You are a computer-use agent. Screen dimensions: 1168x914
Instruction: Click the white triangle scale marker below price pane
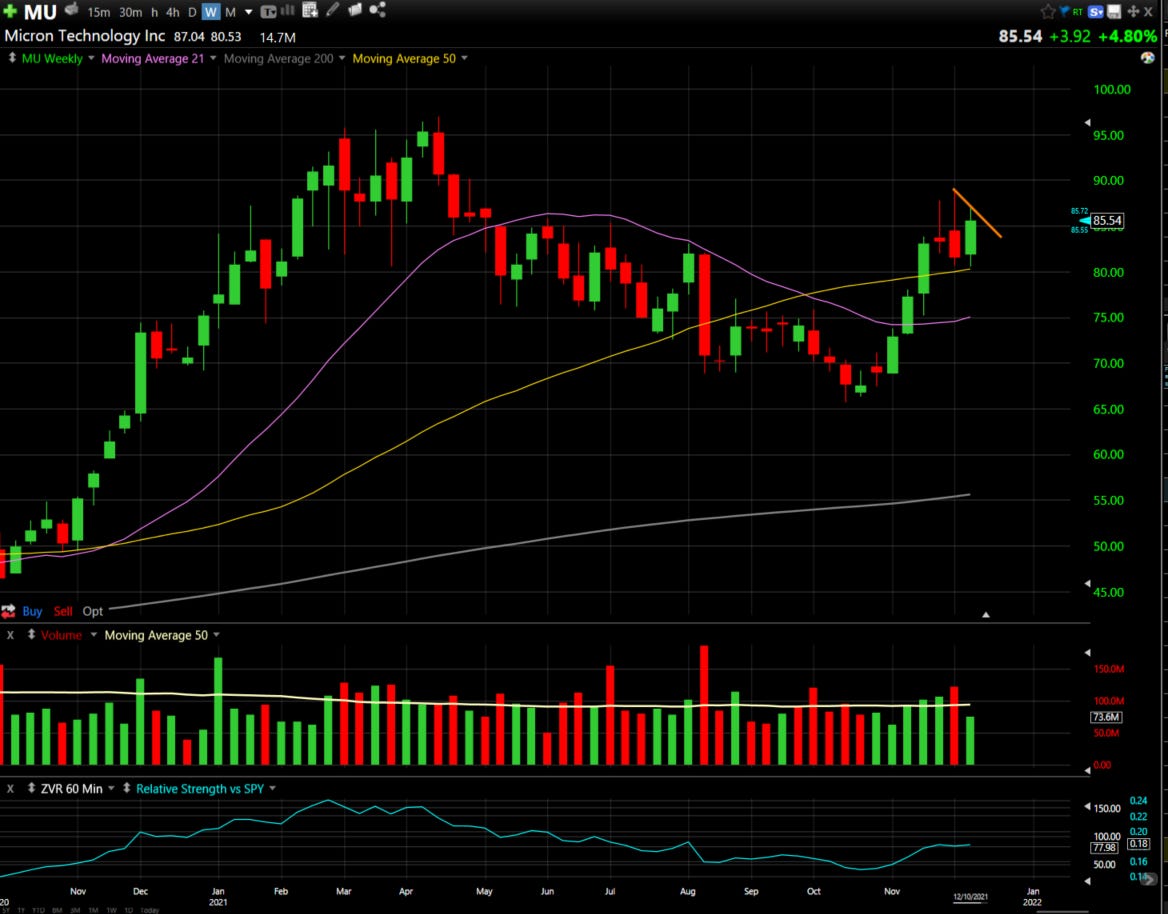(x=986, y=615)
